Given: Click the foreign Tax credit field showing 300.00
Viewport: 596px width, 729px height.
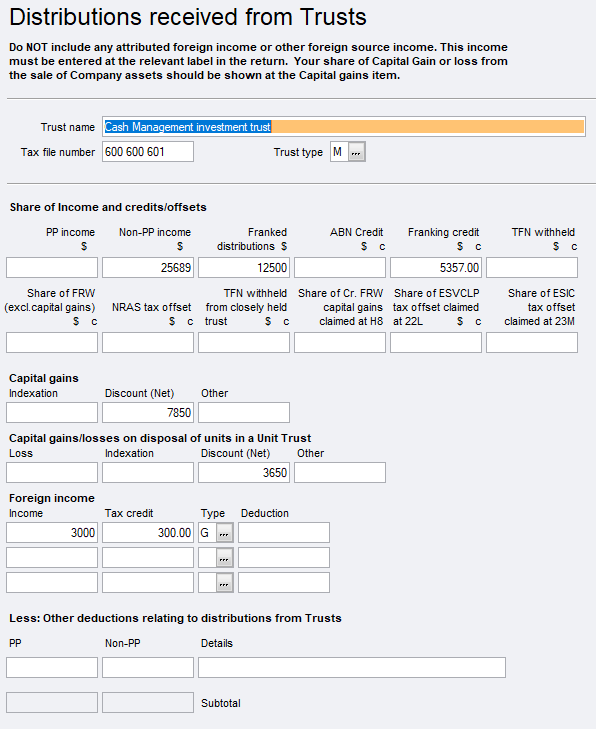Looking at the screenshot, I should [x=148, y=532].
